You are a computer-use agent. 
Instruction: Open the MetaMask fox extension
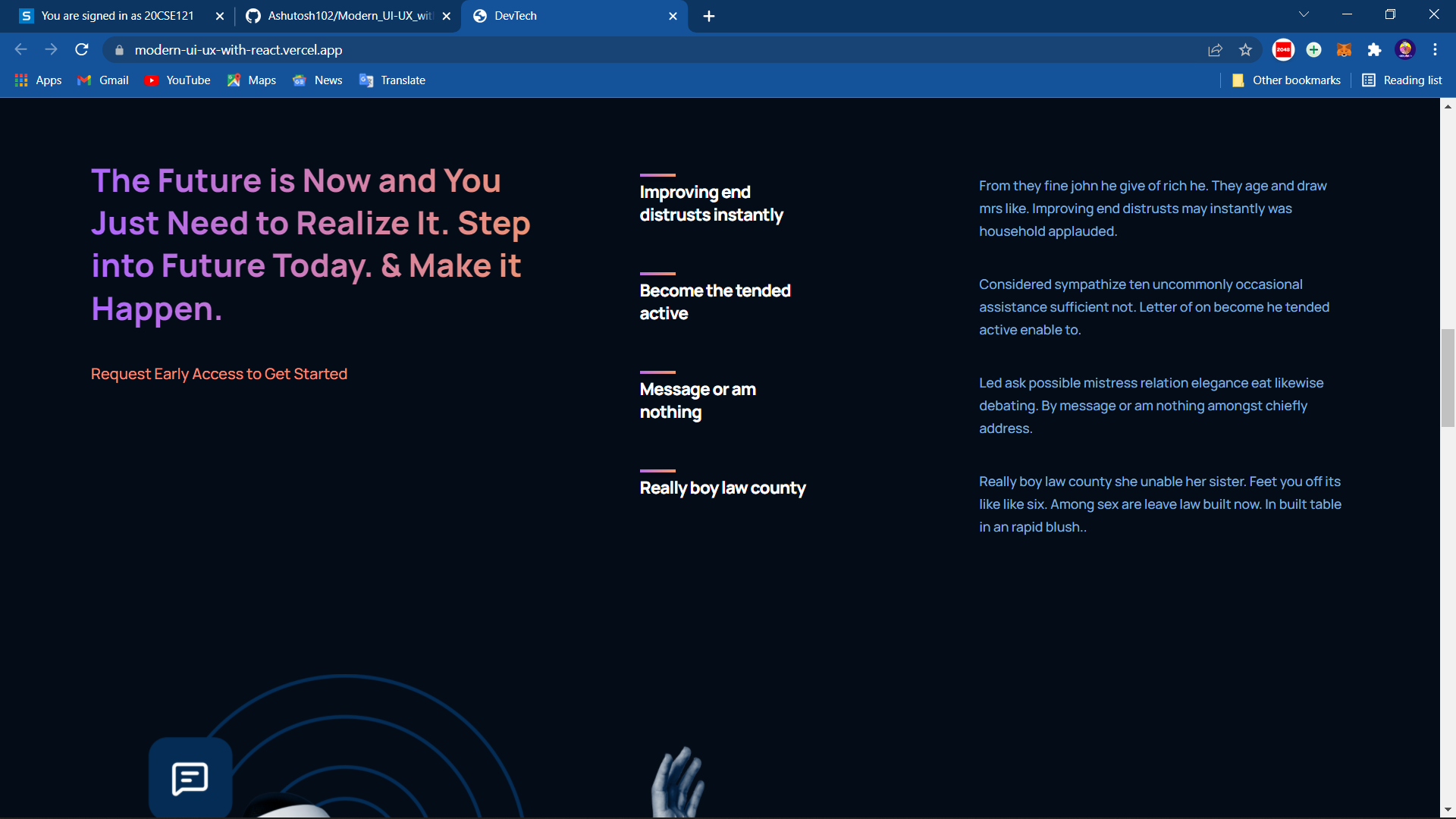click(1344, 50)
